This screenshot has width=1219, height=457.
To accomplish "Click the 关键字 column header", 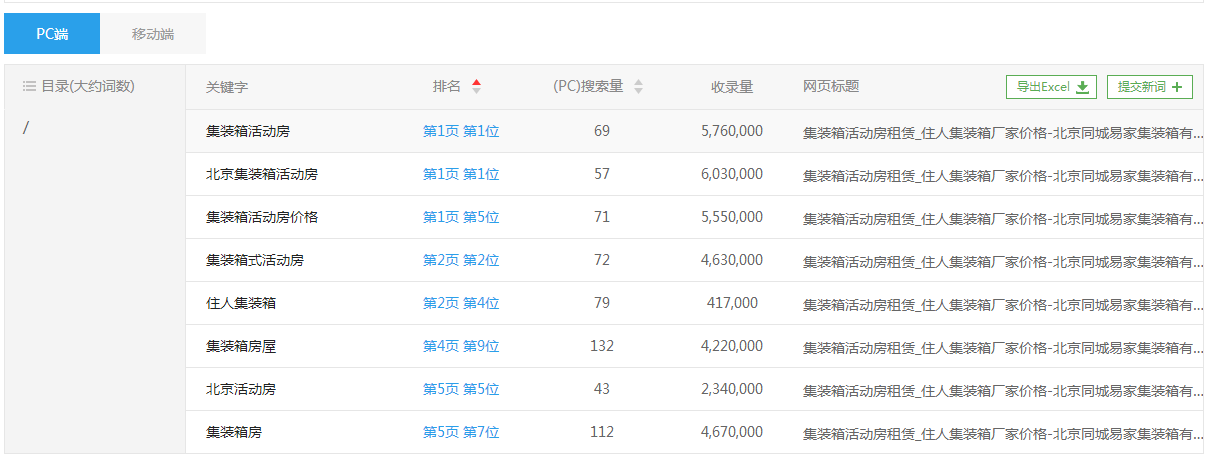I will coord(227,87).
